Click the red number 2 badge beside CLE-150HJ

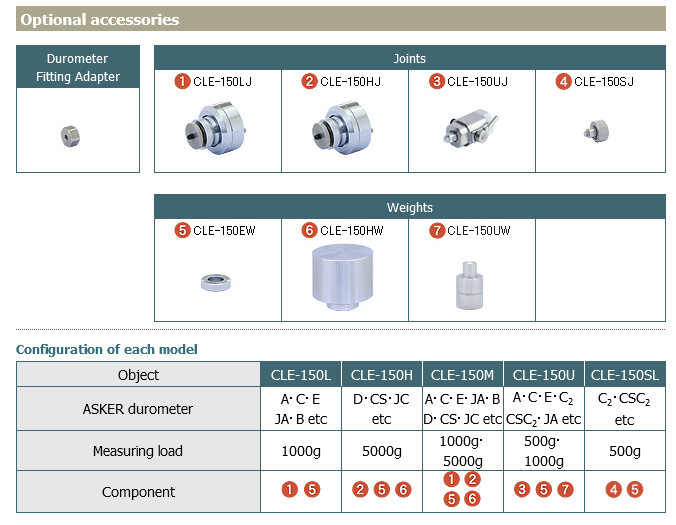(310, 82)
